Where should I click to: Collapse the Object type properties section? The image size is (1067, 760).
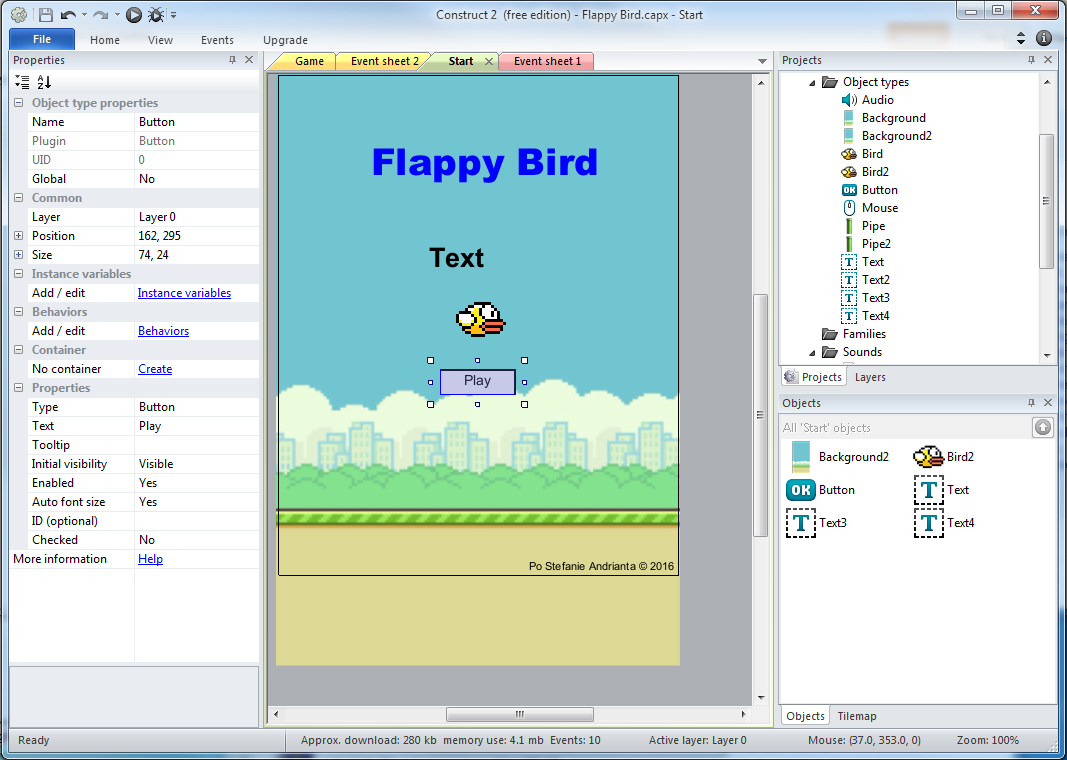18,103
